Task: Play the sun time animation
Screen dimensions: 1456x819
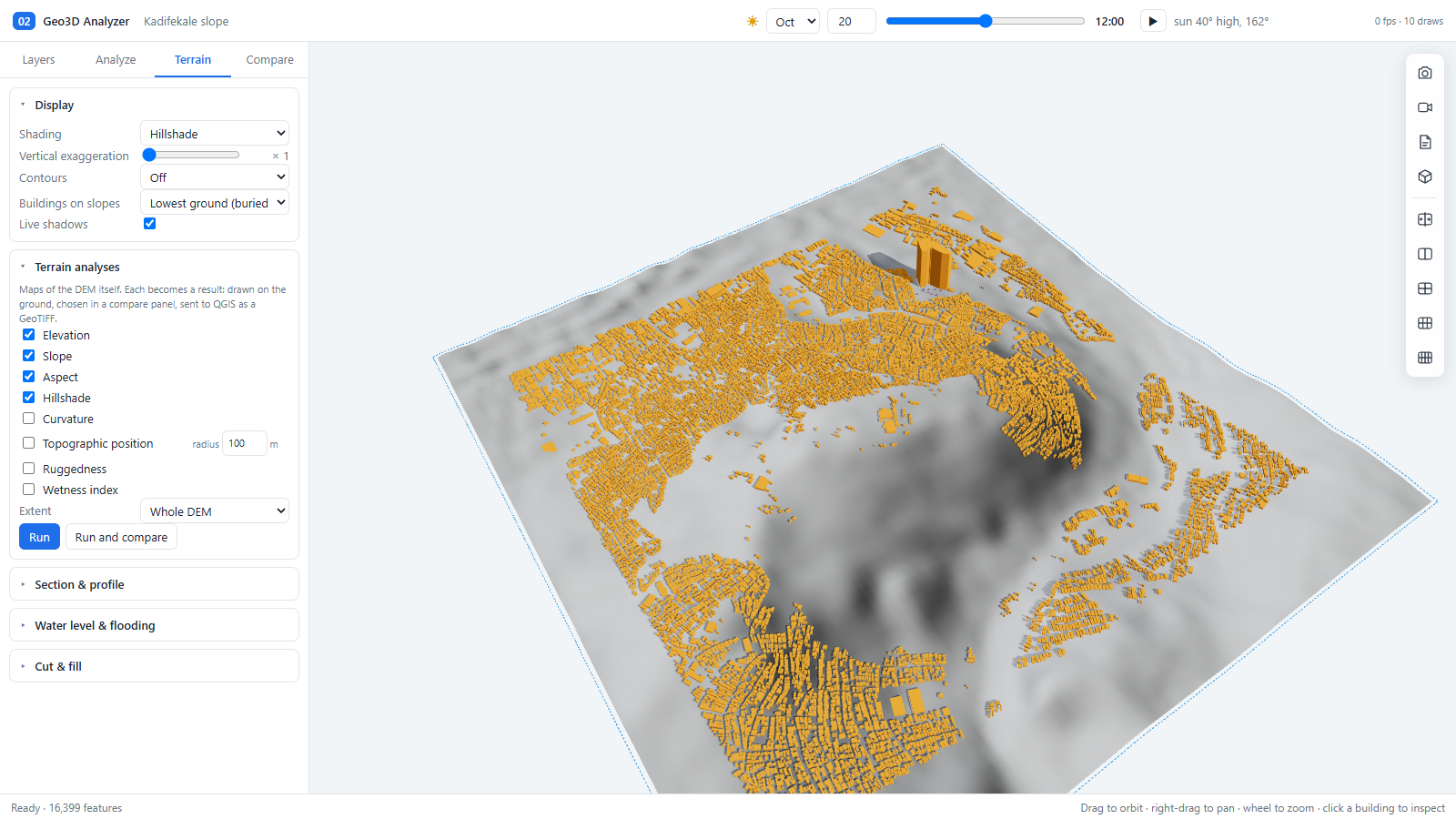Action: click(1153, 21)
